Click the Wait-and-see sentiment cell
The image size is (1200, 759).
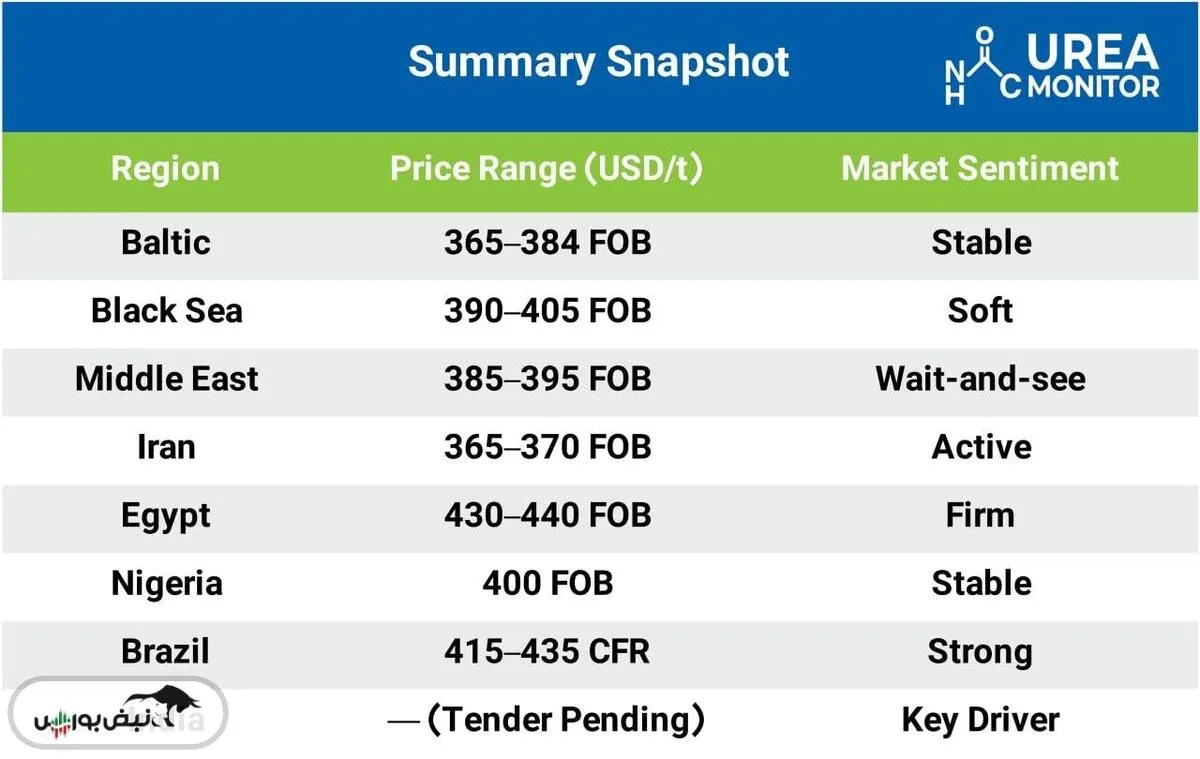[x=980, y=378]
